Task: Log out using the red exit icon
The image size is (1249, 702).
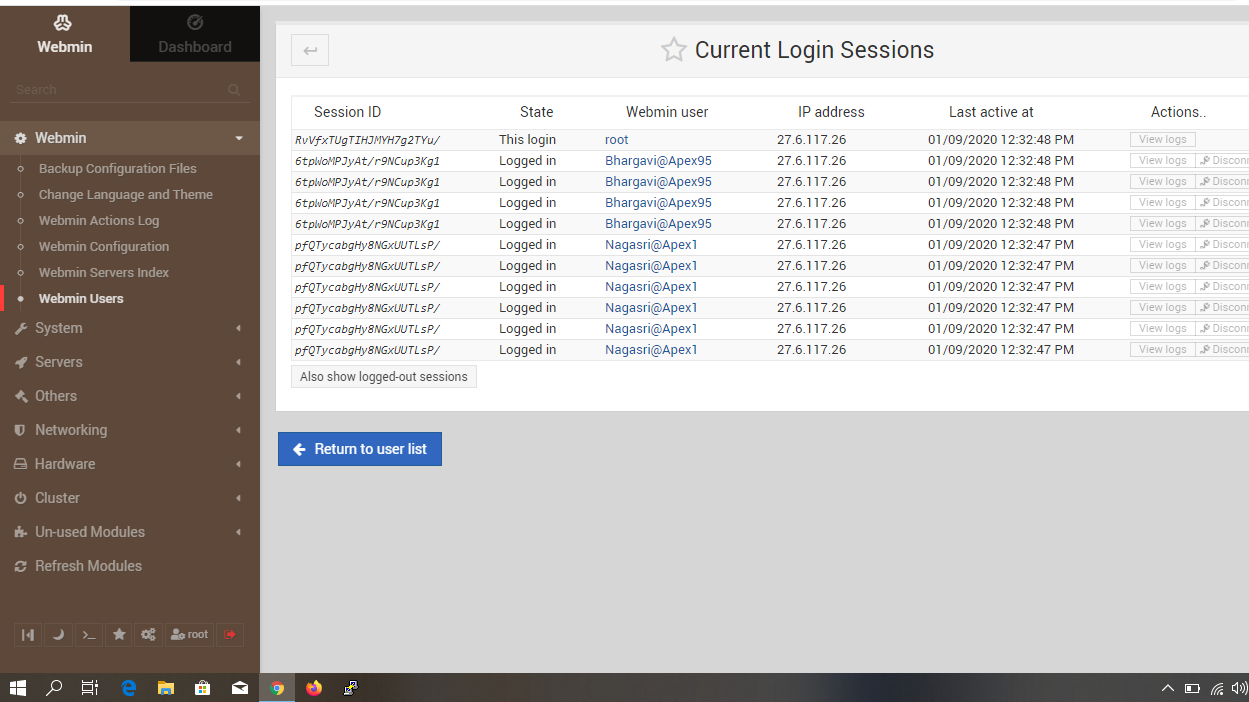Action: pos(230,634)
